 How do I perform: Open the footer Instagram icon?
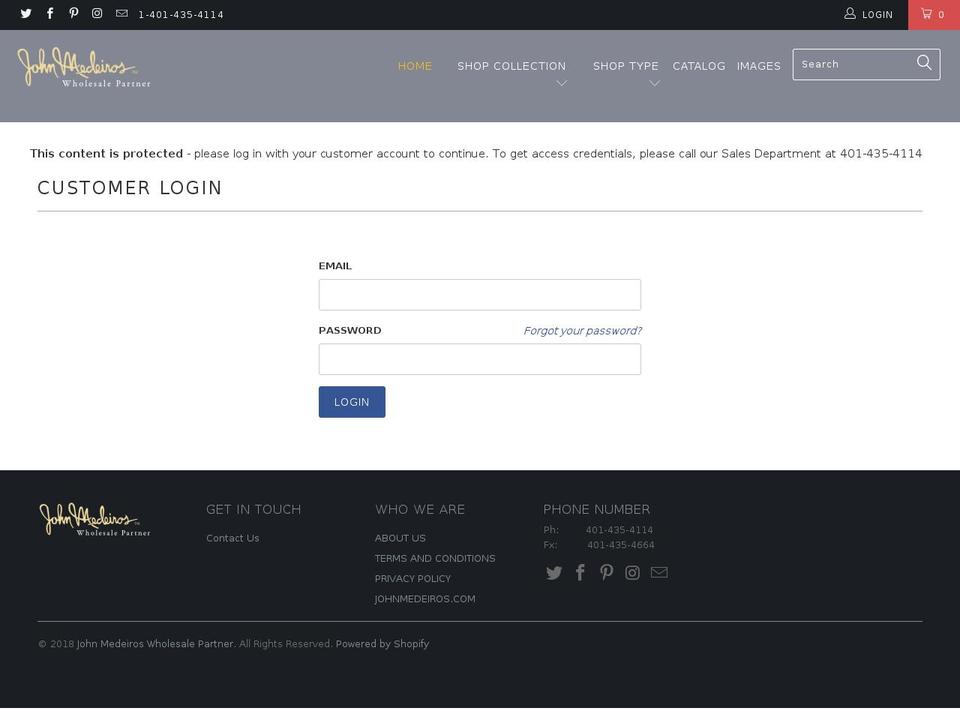(632, 573)
